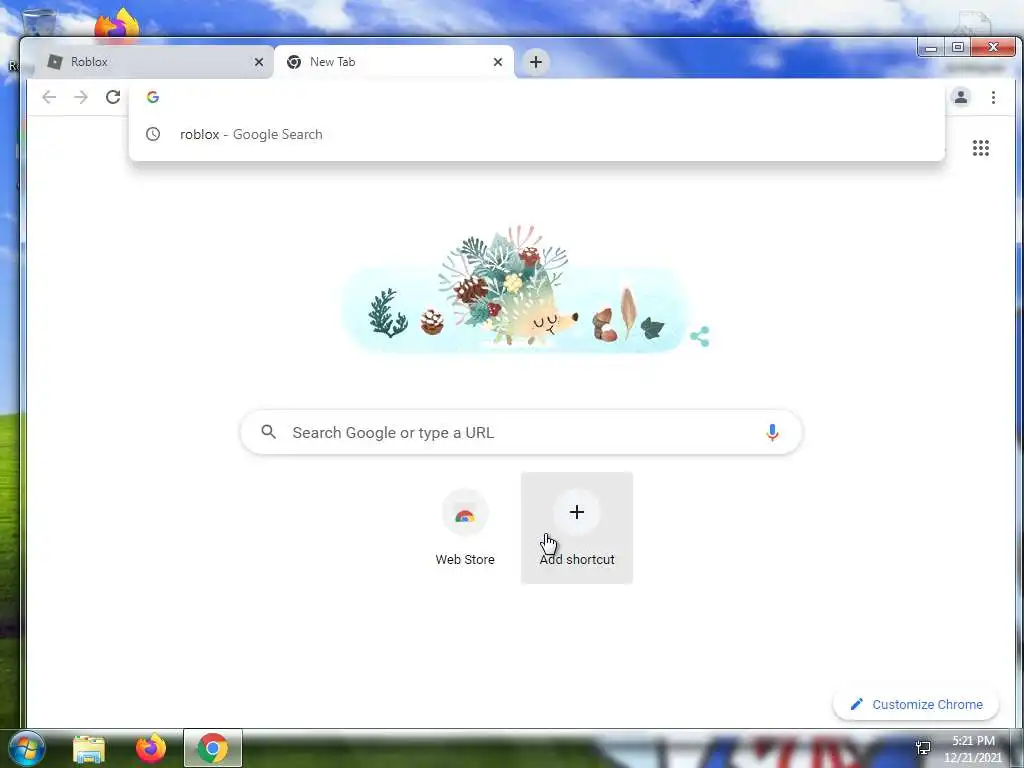Click the magnifier icon in search box

coord(268,432)
